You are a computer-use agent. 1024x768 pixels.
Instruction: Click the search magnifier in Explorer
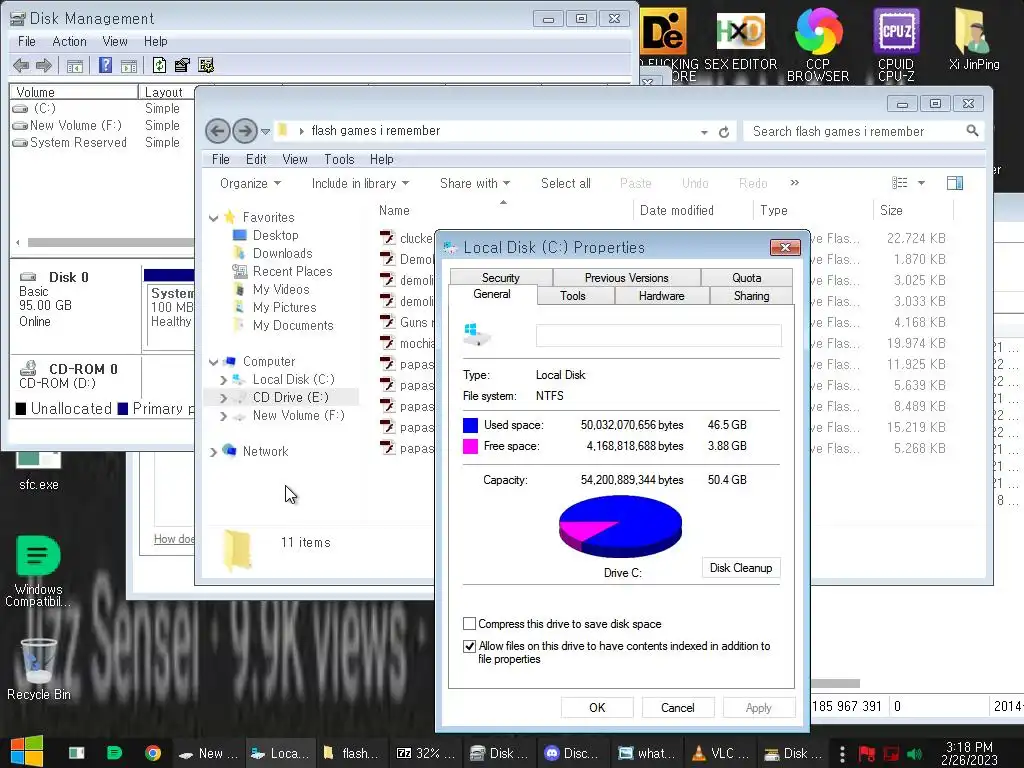[x=972, y=131]
